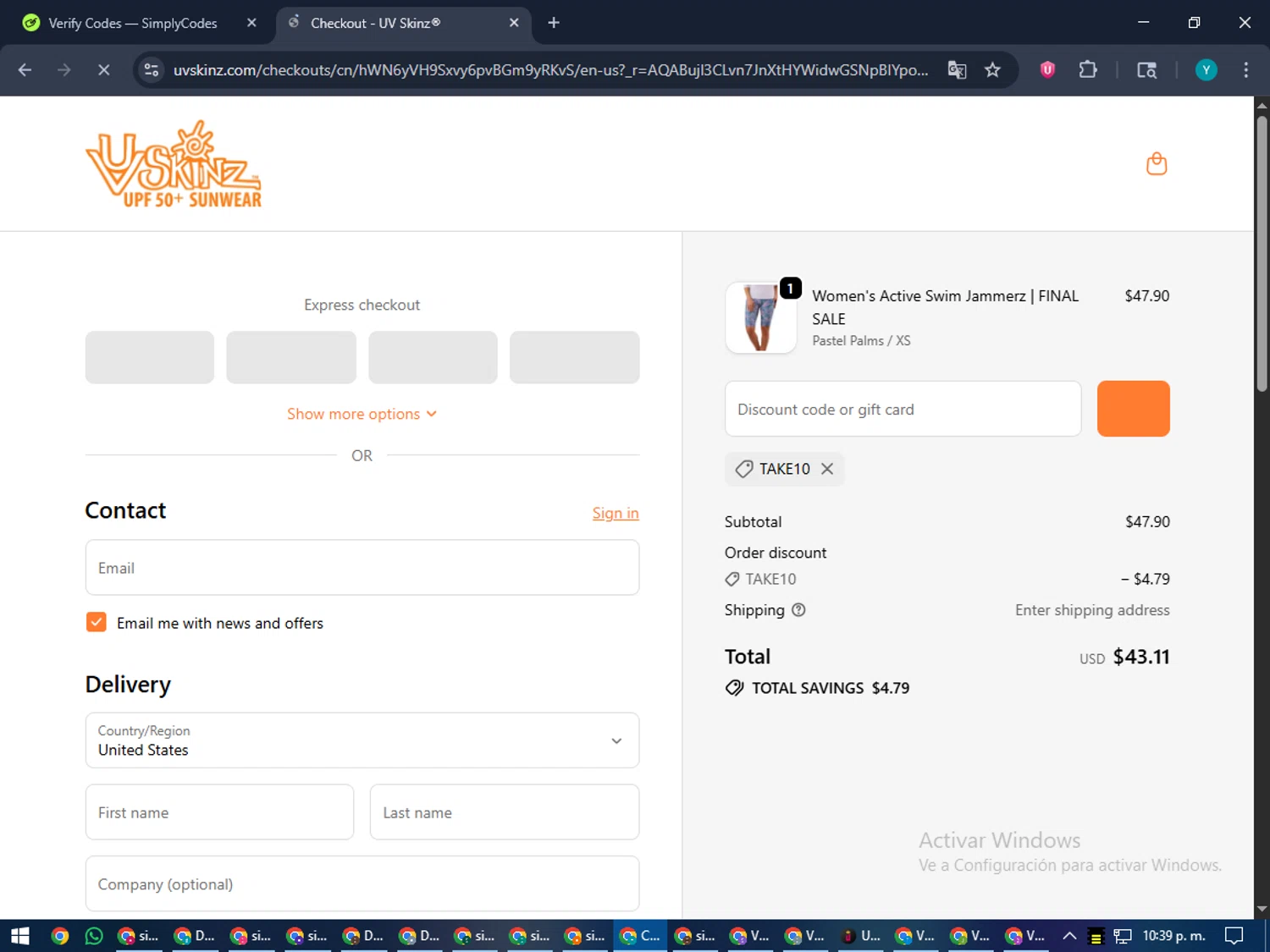Click the orange apply discount button
This screenshot has height=952, width=1270.
click(1133, 409)
